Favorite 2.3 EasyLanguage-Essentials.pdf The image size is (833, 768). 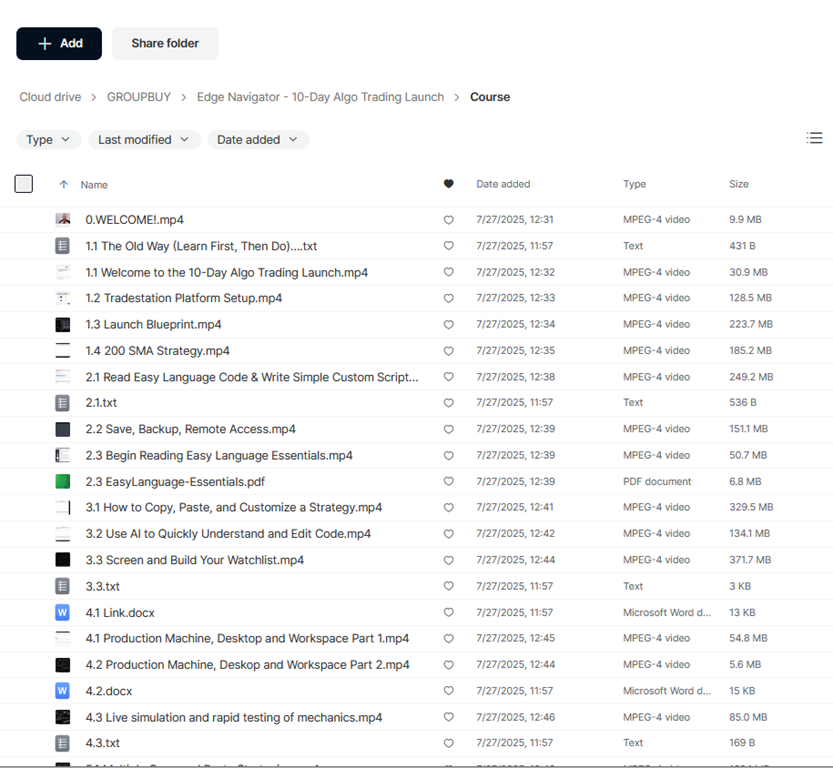[448, 481]
